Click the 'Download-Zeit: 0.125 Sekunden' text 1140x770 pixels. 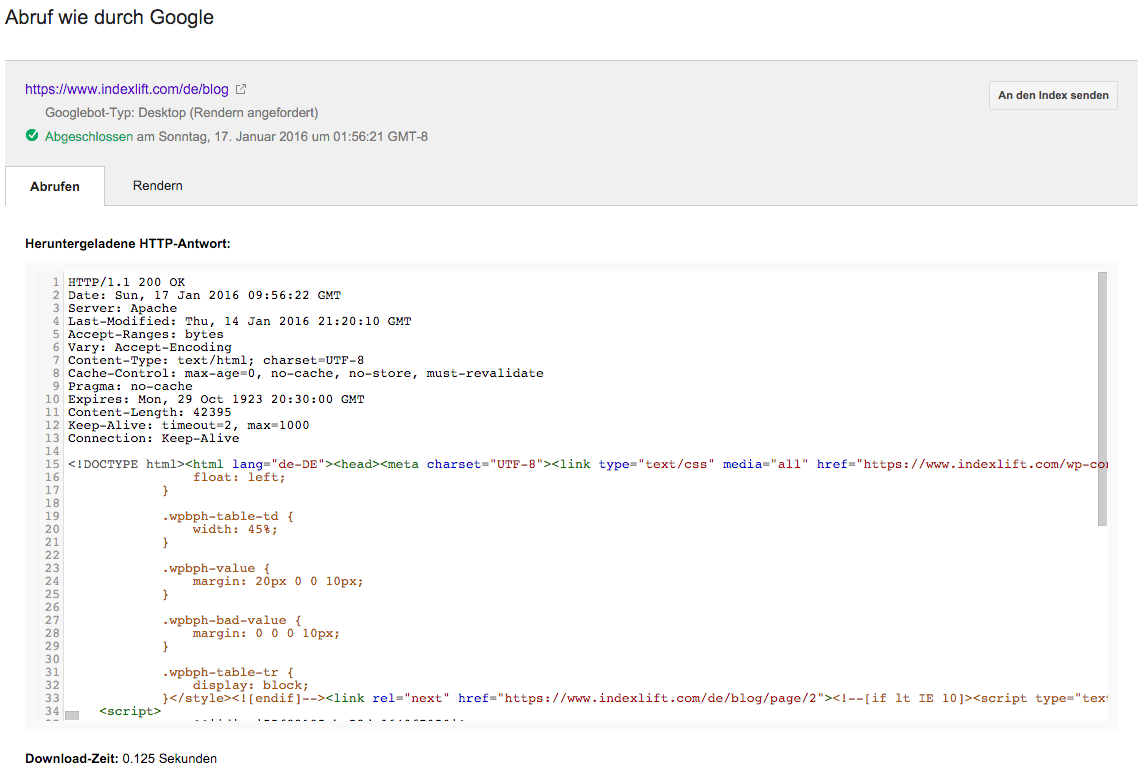point(121,759)
